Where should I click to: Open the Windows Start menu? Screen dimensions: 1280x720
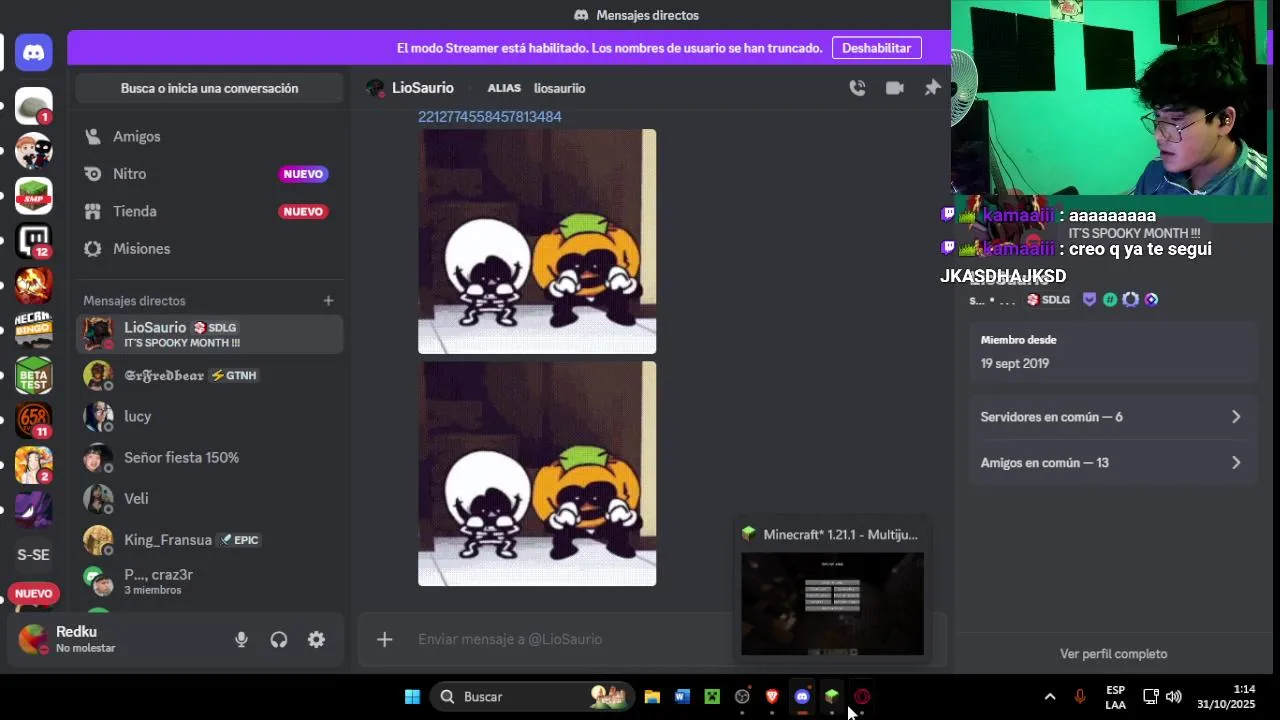412,696
